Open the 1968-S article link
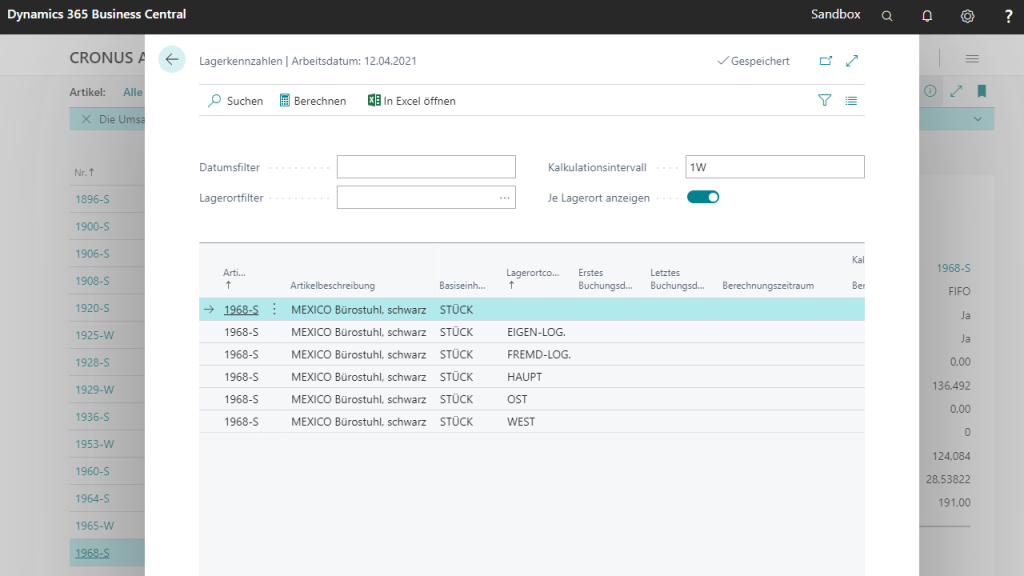The image size is (1024, 576). click(241, 310)
